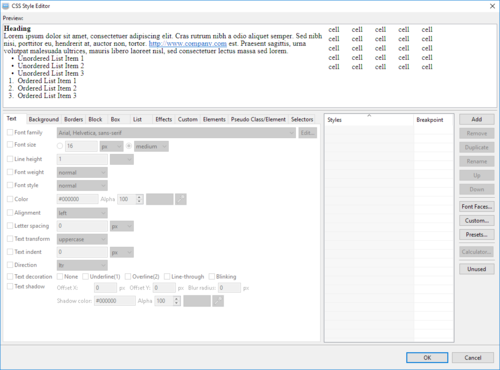This screenshot has height=370, width=500.
Task: Open the Line height unit dropdown
Action: [x=122, y=159]
